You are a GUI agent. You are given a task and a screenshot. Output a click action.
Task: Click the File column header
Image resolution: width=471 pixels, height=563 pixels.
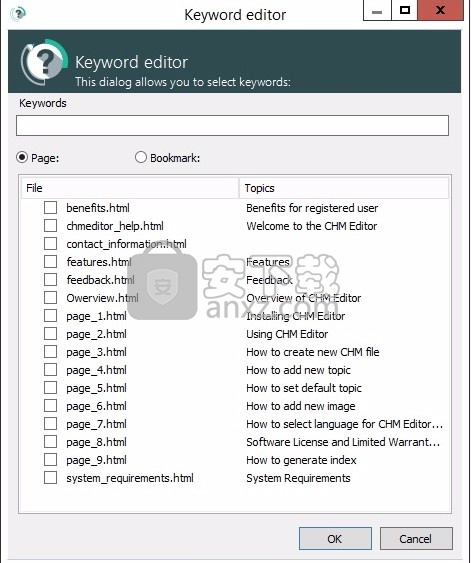[x=130, y=188]
